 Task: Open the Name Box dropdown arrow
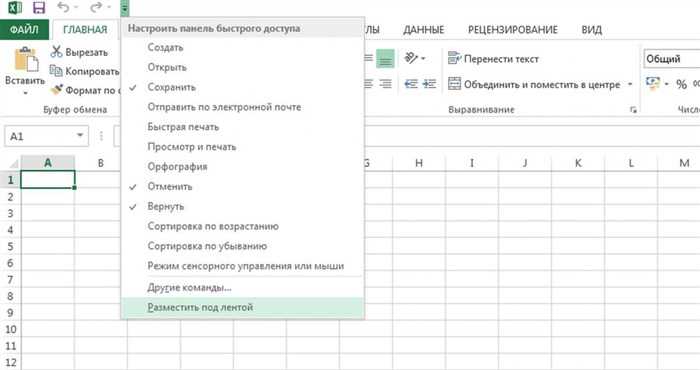[80, 135]
